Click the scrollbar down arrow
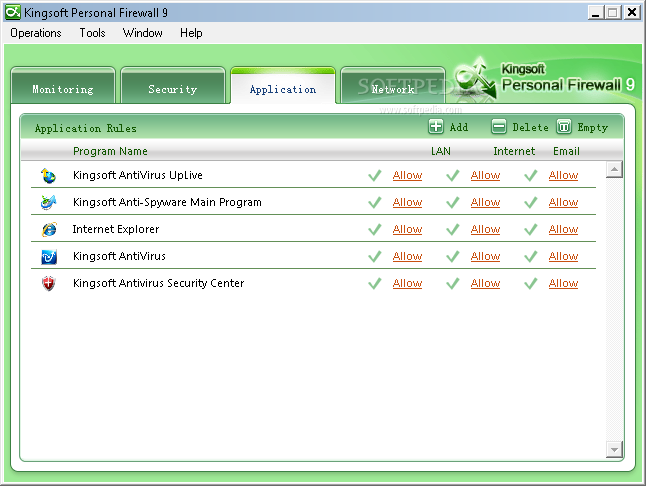Image resolution: width=646 pixels, height=486 pixels. 614,449
